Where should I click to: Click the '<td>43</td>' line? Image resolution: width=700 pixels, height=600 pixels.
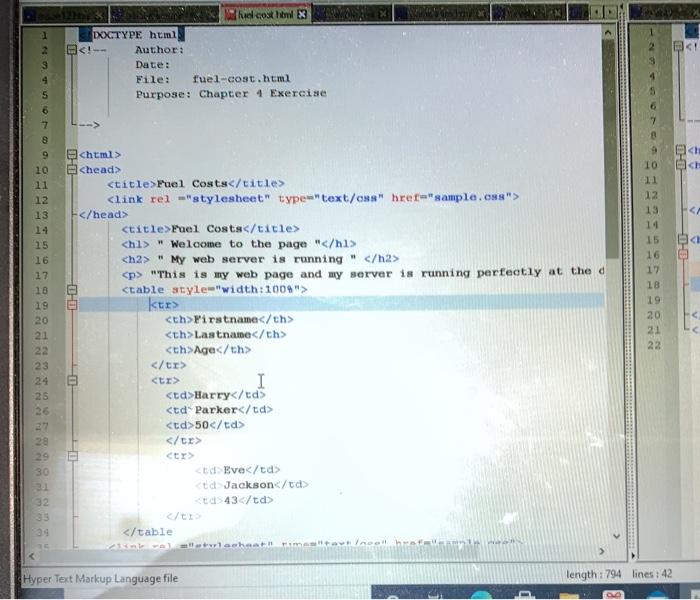234,500
